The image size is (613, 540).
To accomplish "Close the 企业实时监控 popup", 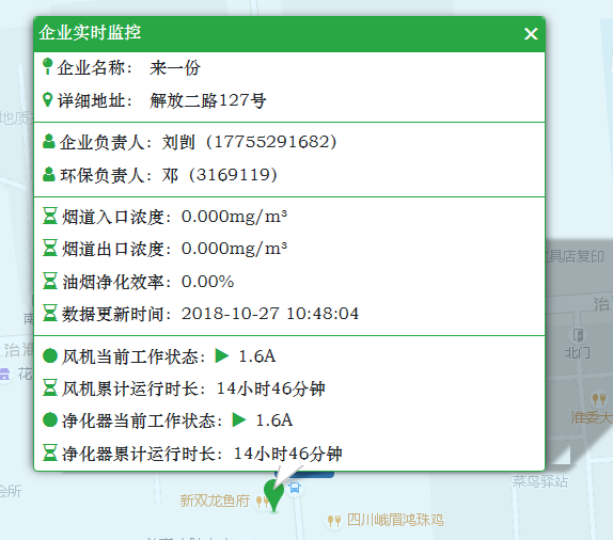I will [530, 34].
